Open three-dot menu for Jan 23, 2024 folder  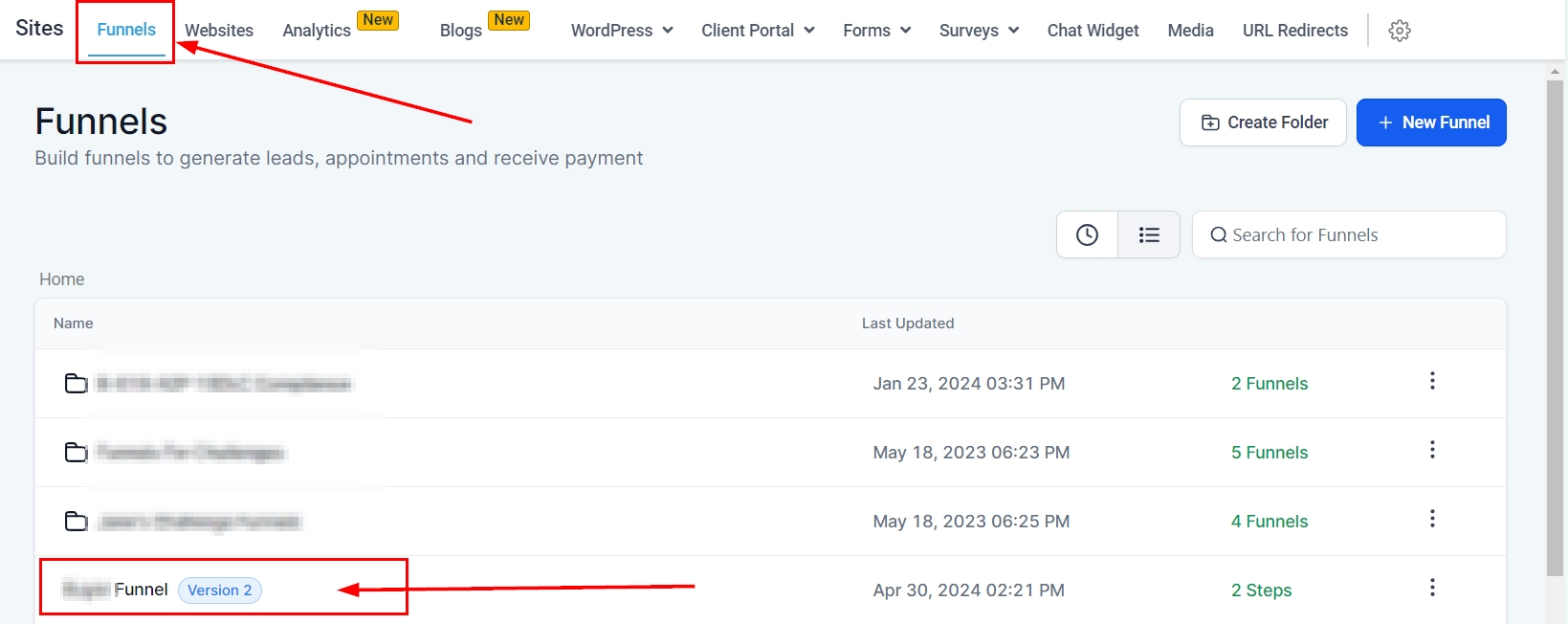click(x=1431, y=381)
